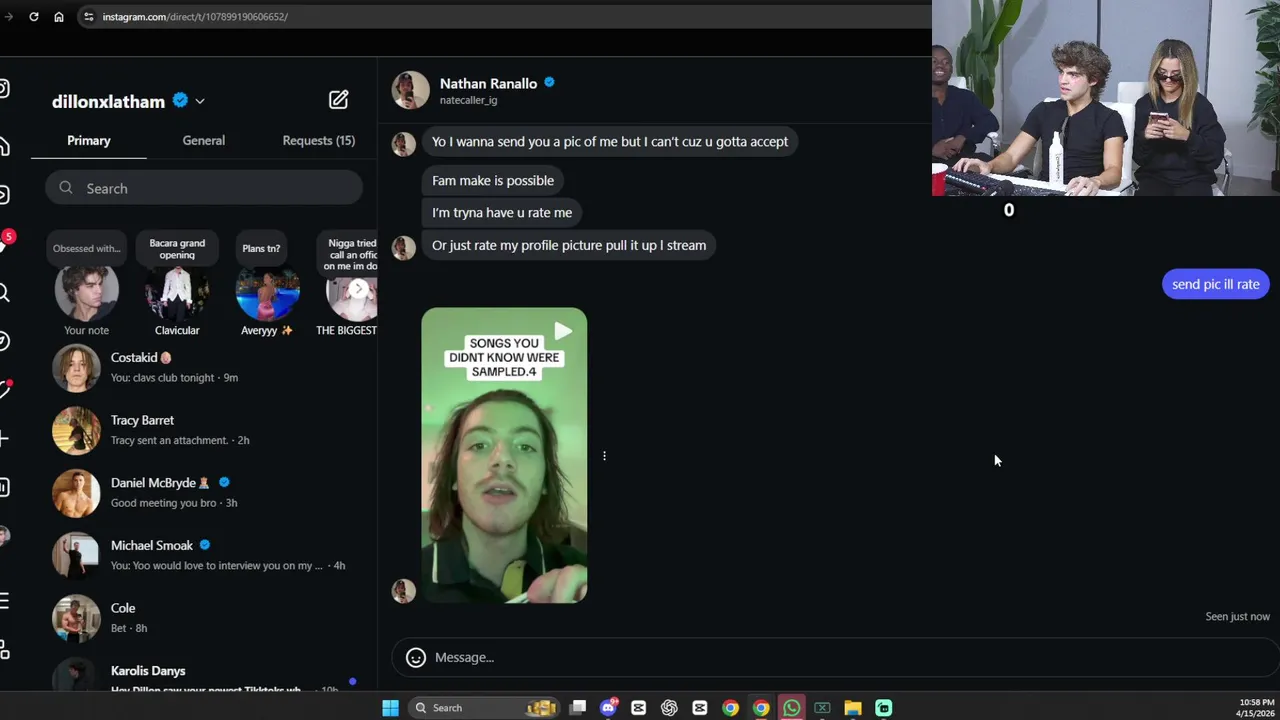Open the three-dot options beside the reel
The image size is (1280, 720).
pyautogui.click(x=604, y=456)
